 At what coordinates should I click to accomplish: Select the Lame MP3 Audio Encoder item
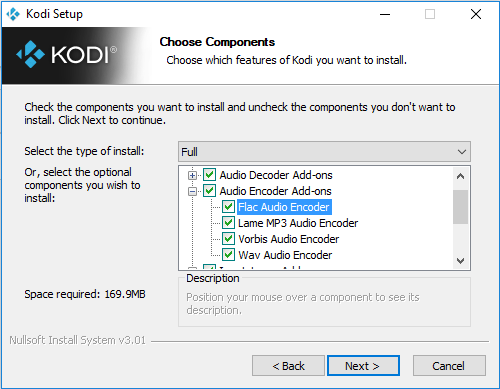[298, 223]
